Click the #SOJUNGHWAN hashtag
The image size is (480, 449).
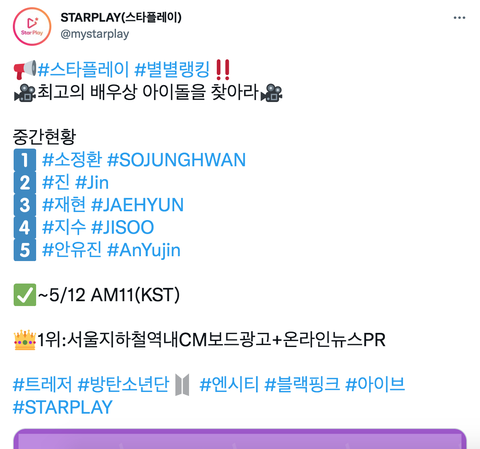click(176, 160)
